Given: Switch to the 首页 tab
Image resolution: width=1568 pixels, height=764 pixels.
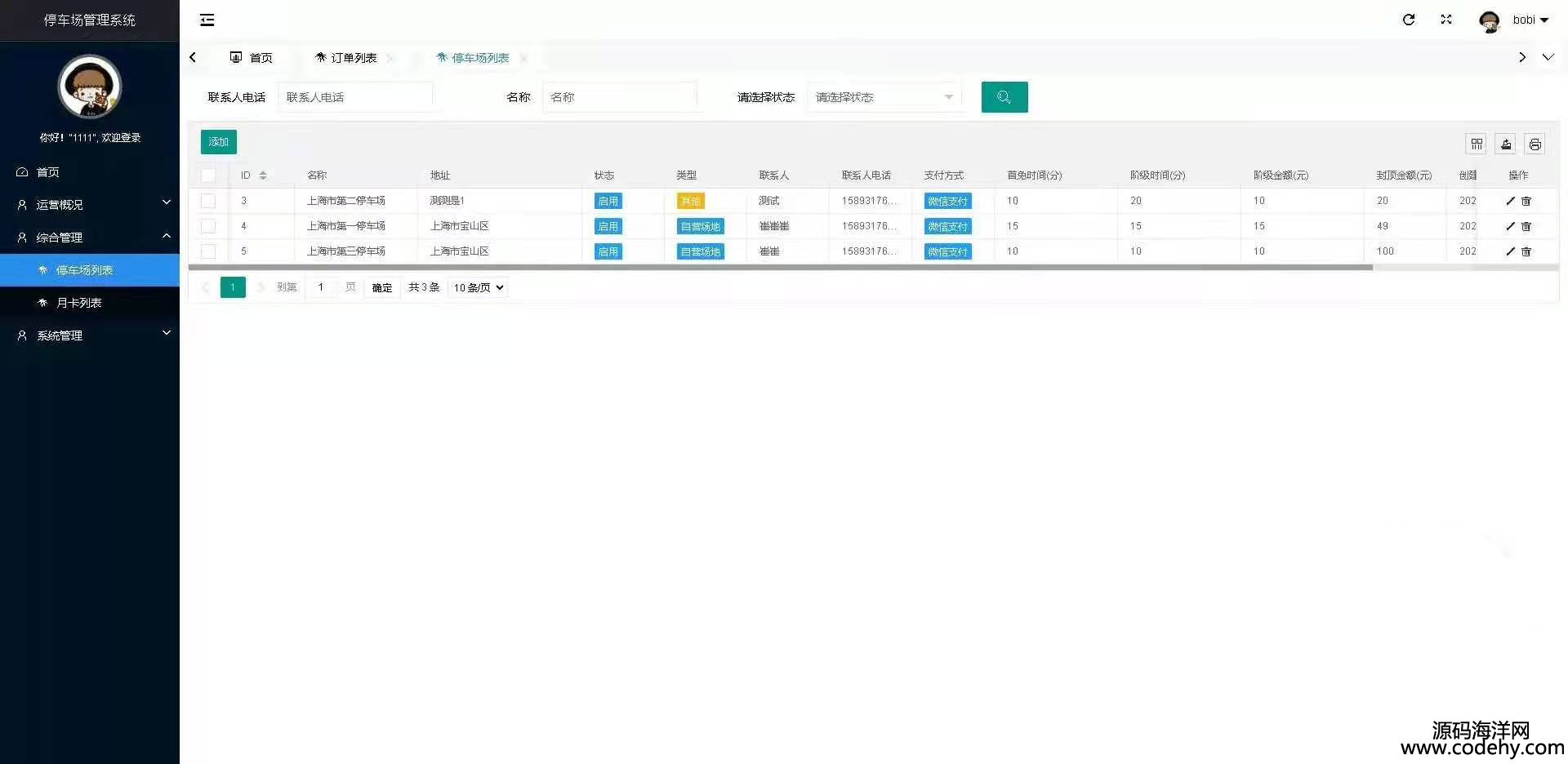Looking at the screenshot, I should click(x=252, y=58).
